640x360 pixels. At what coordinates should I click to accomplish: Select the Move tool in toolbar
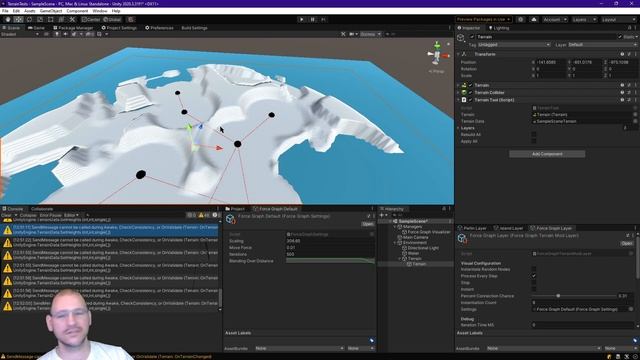point(18,19)
